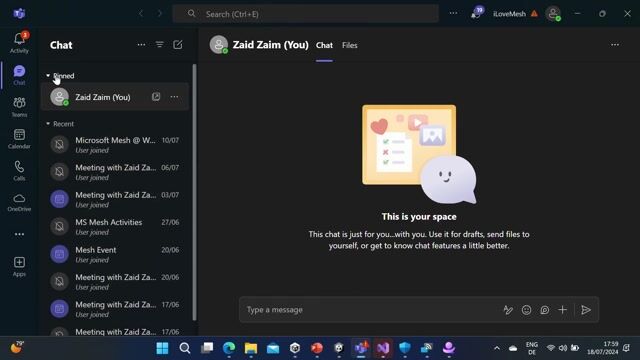This screenshot has width=640, height=360.
Task: Click the iLoveMesh organization label
Action: [x=509, y=14]
